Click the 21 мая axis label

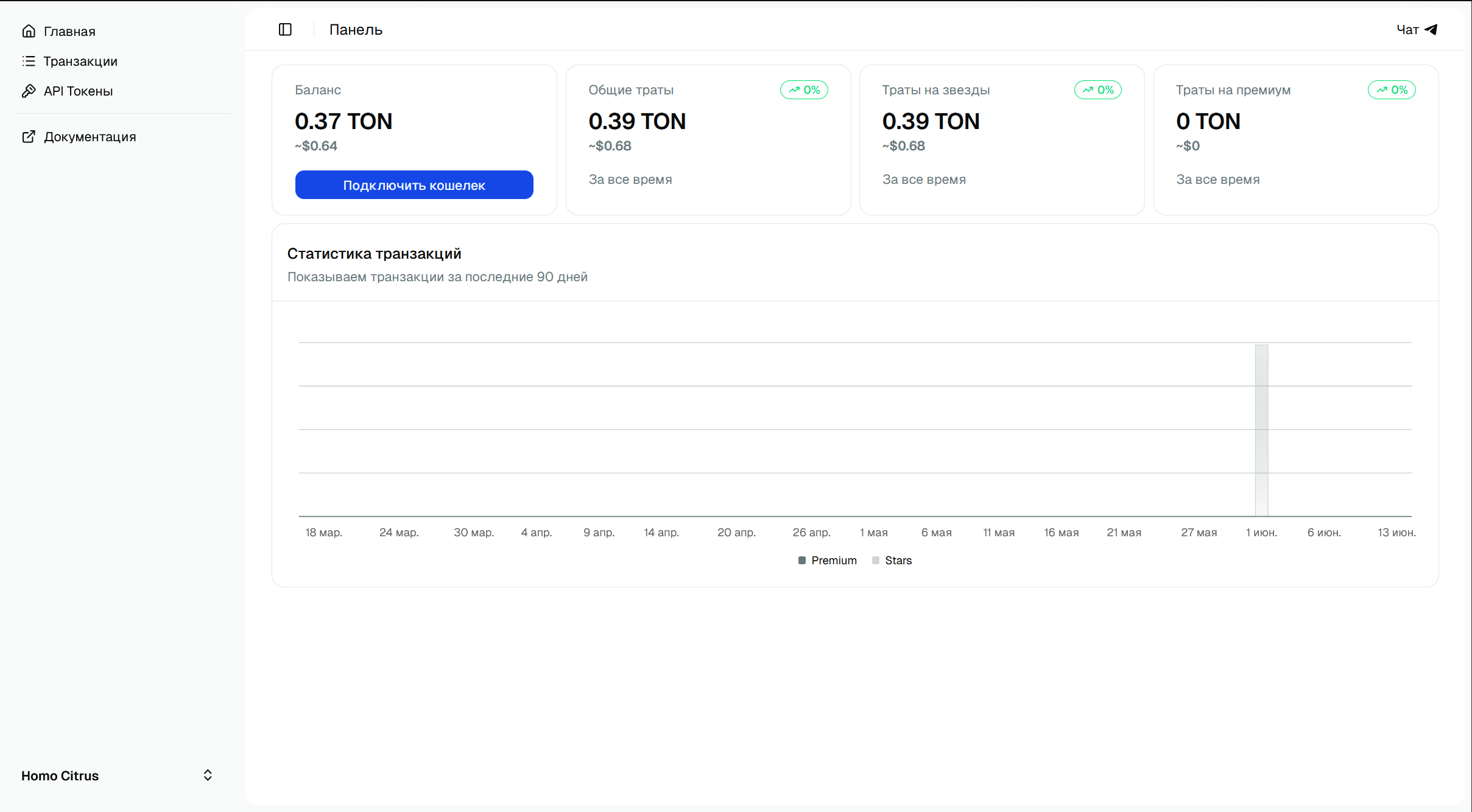(x=1124, y=533)
